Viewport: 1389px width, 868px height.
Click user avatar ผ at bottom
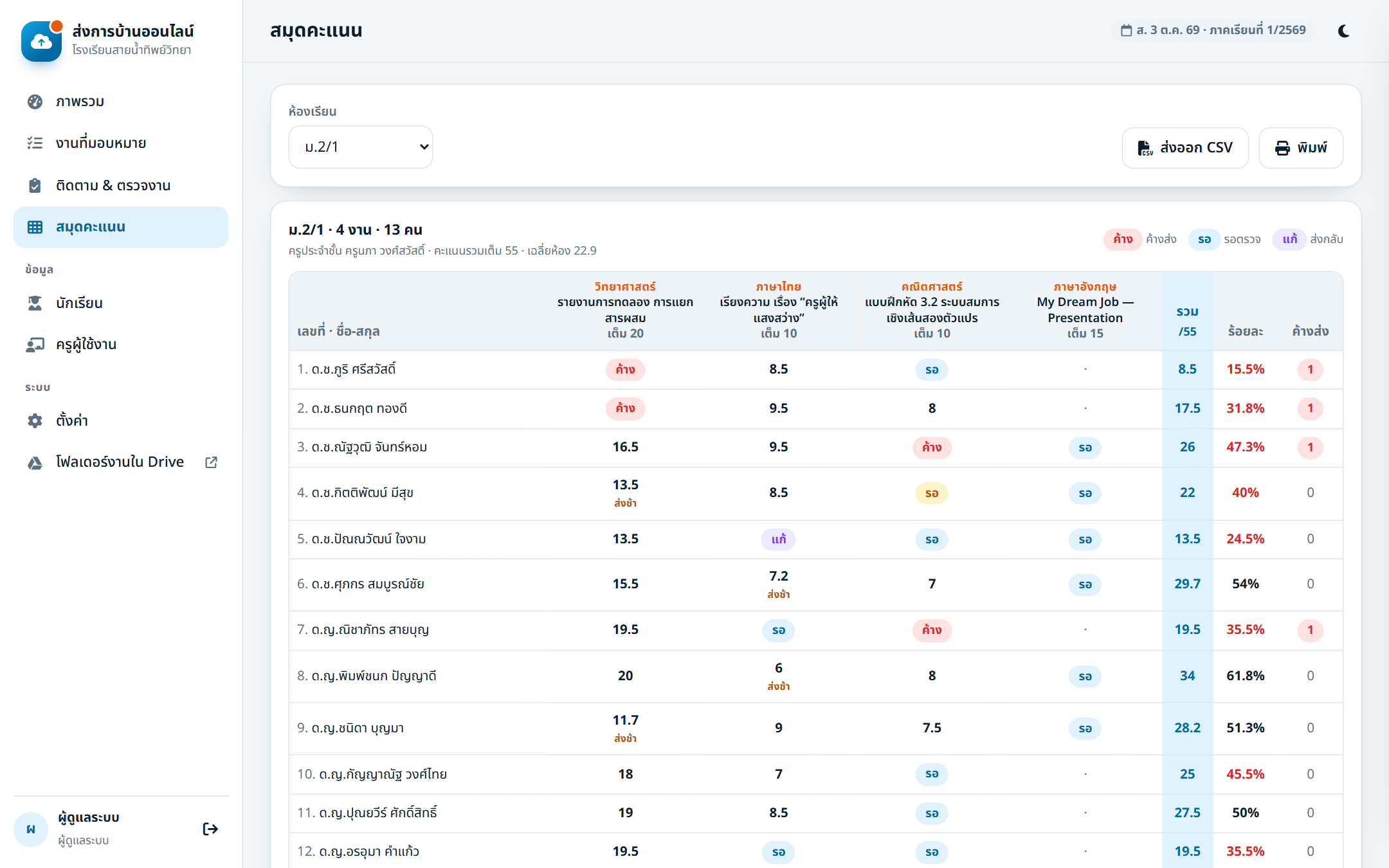(x=30, y=829)
